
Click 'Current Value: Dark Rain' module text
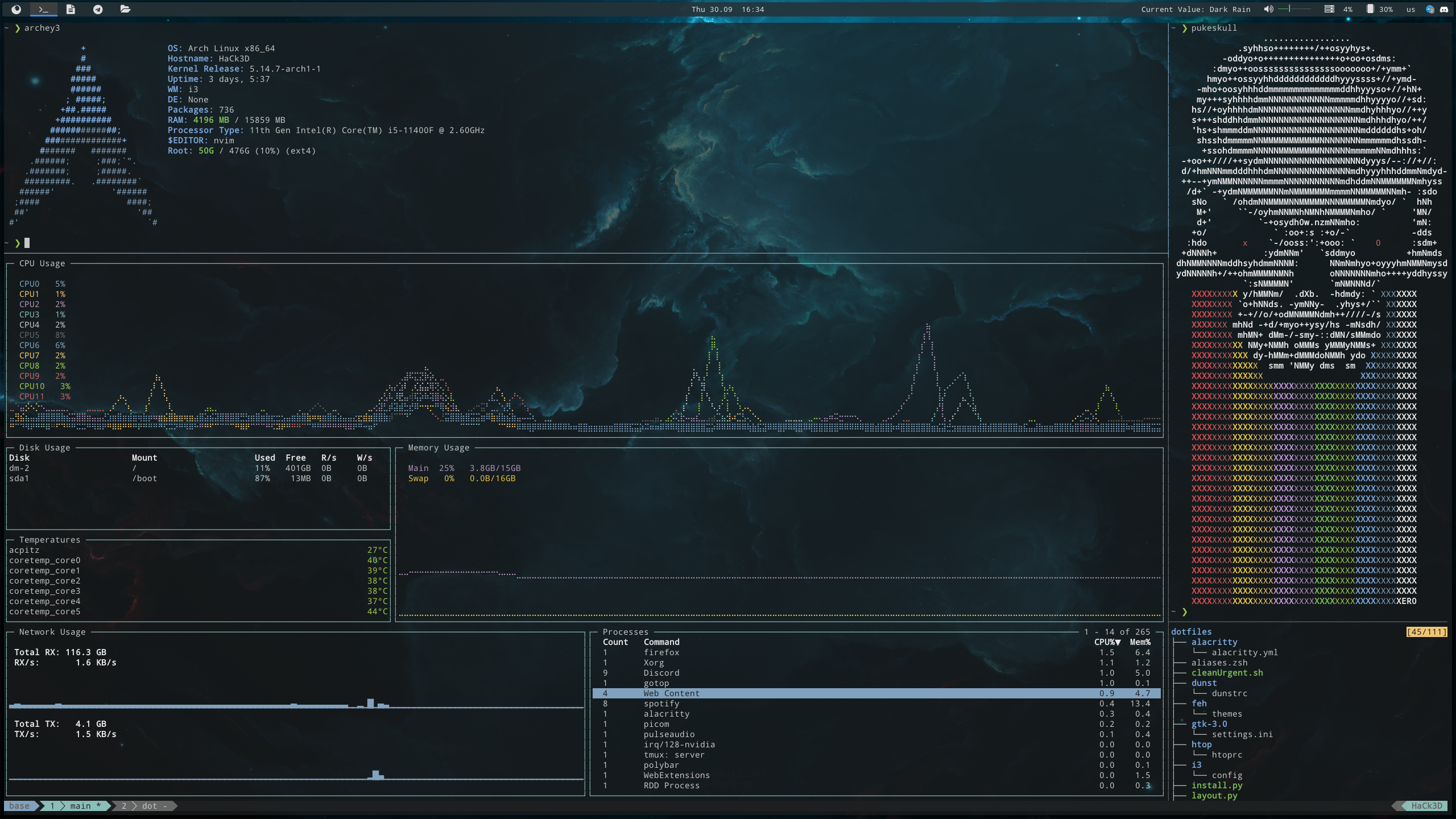pos(1196,10)
